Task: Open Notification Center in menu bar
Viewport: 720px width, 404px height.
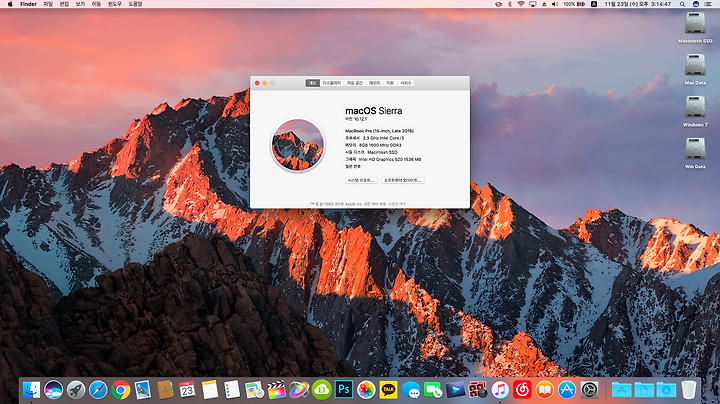Action: 708,4
